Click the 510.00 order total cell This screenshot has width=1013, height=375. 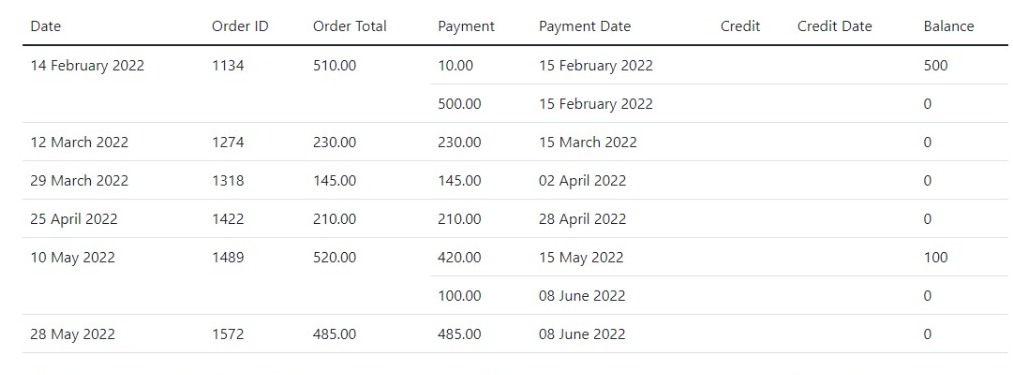pyautogui.click(x=334, y=65)
